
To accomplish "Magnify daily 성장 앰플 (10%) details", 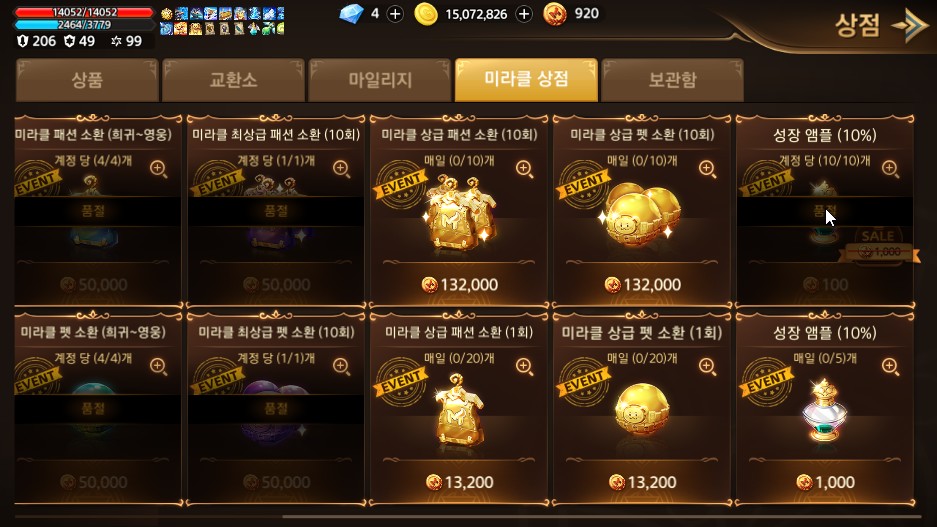I will [890, 366].
